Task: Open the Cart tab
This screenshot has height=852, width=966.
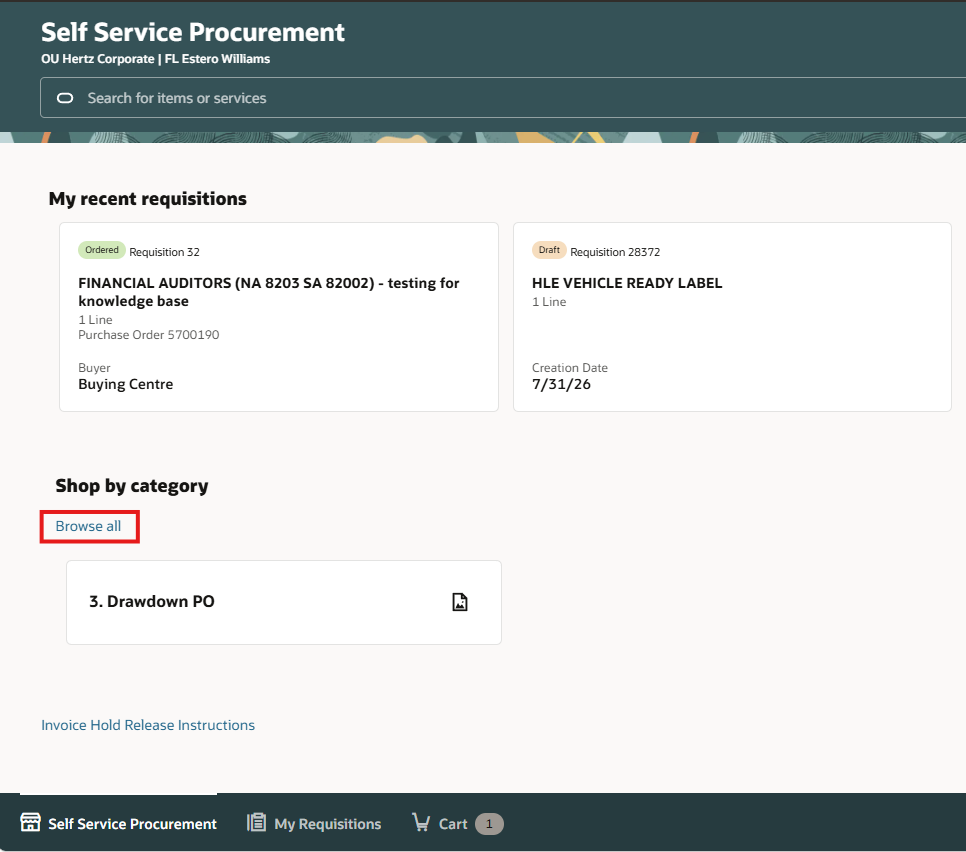Action: pyautogui.click(x=457, y=824)
